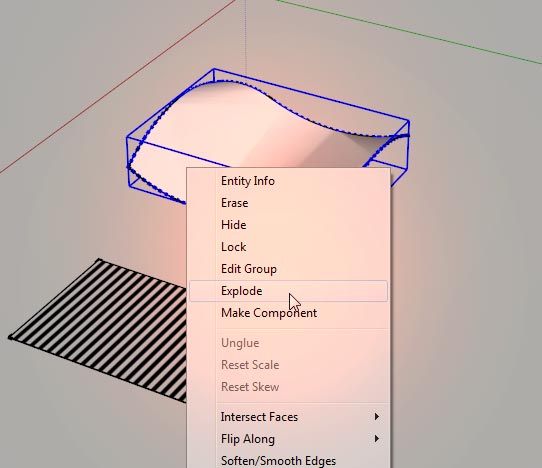Click the disabled Reset Skew entry

click(288, 387)
